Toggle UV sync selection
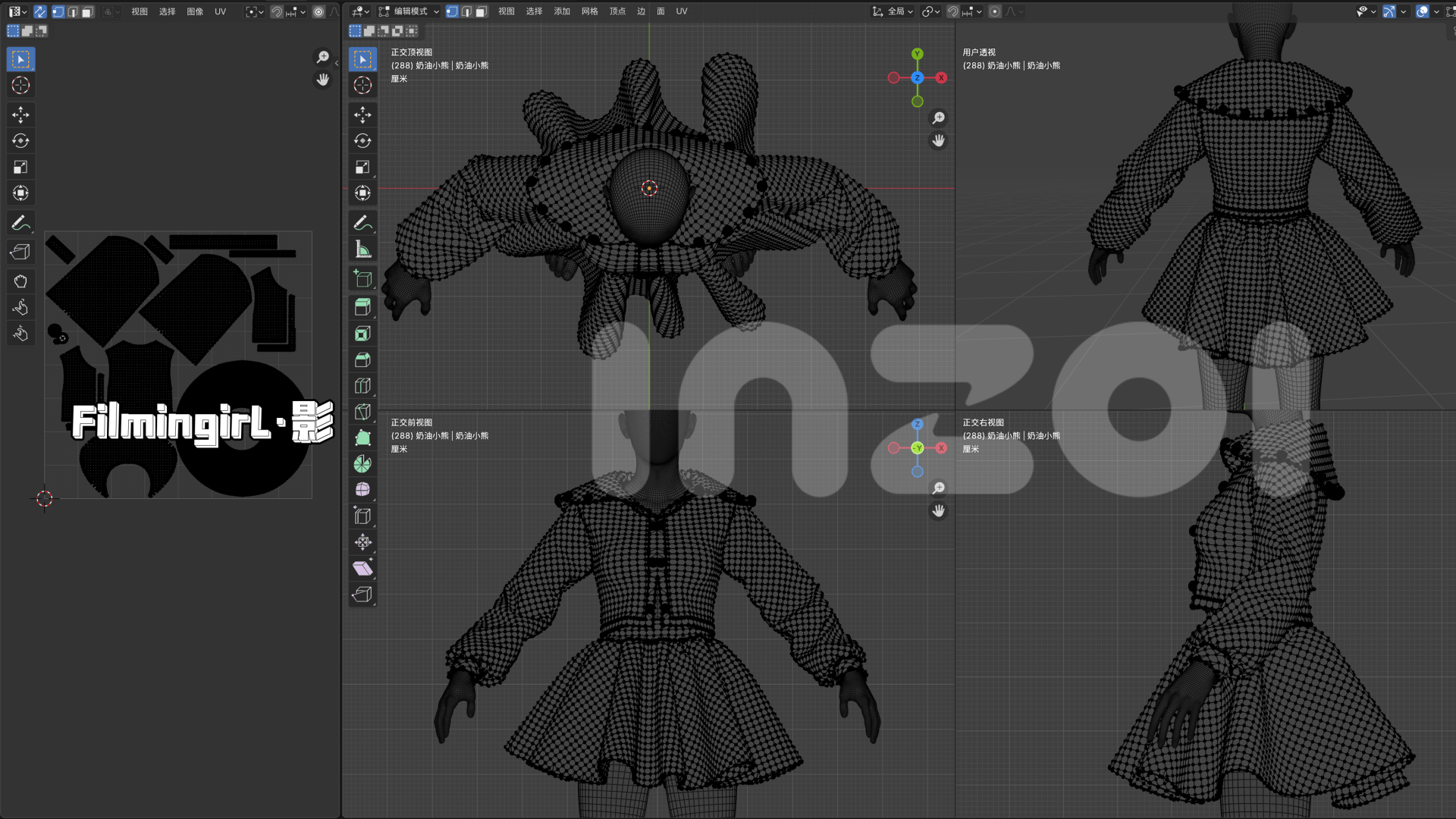 [40, 11]
